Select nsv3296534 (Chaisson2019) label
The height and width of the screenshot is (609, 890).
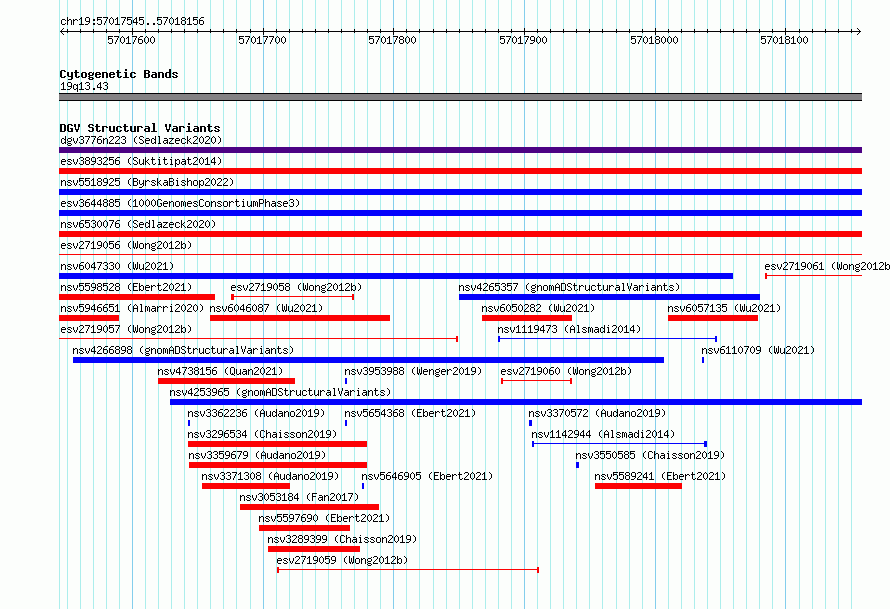point(262,434)
